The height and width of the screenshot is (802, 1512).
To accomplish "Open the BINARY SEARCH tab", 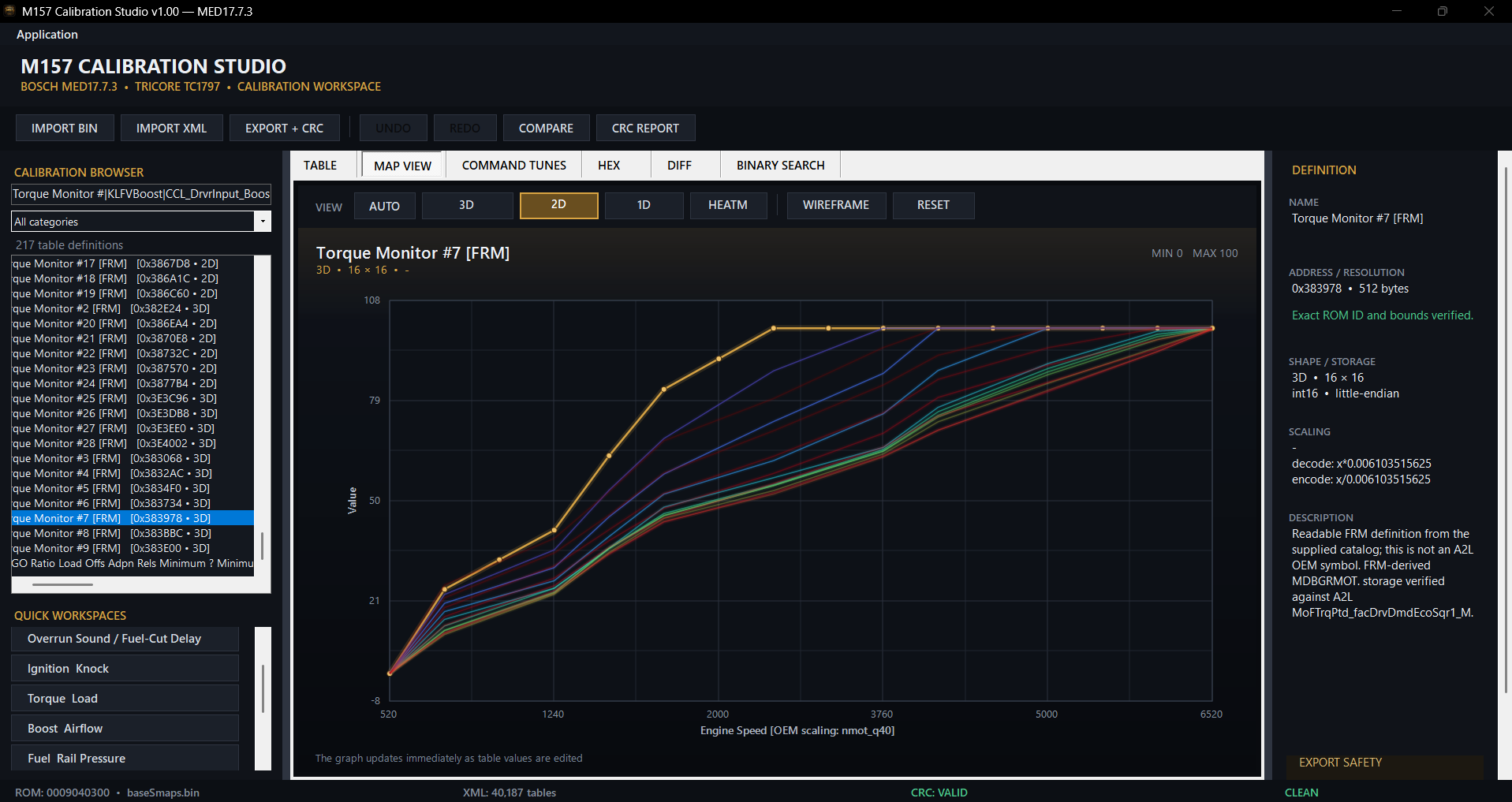I will coord(781,166).
